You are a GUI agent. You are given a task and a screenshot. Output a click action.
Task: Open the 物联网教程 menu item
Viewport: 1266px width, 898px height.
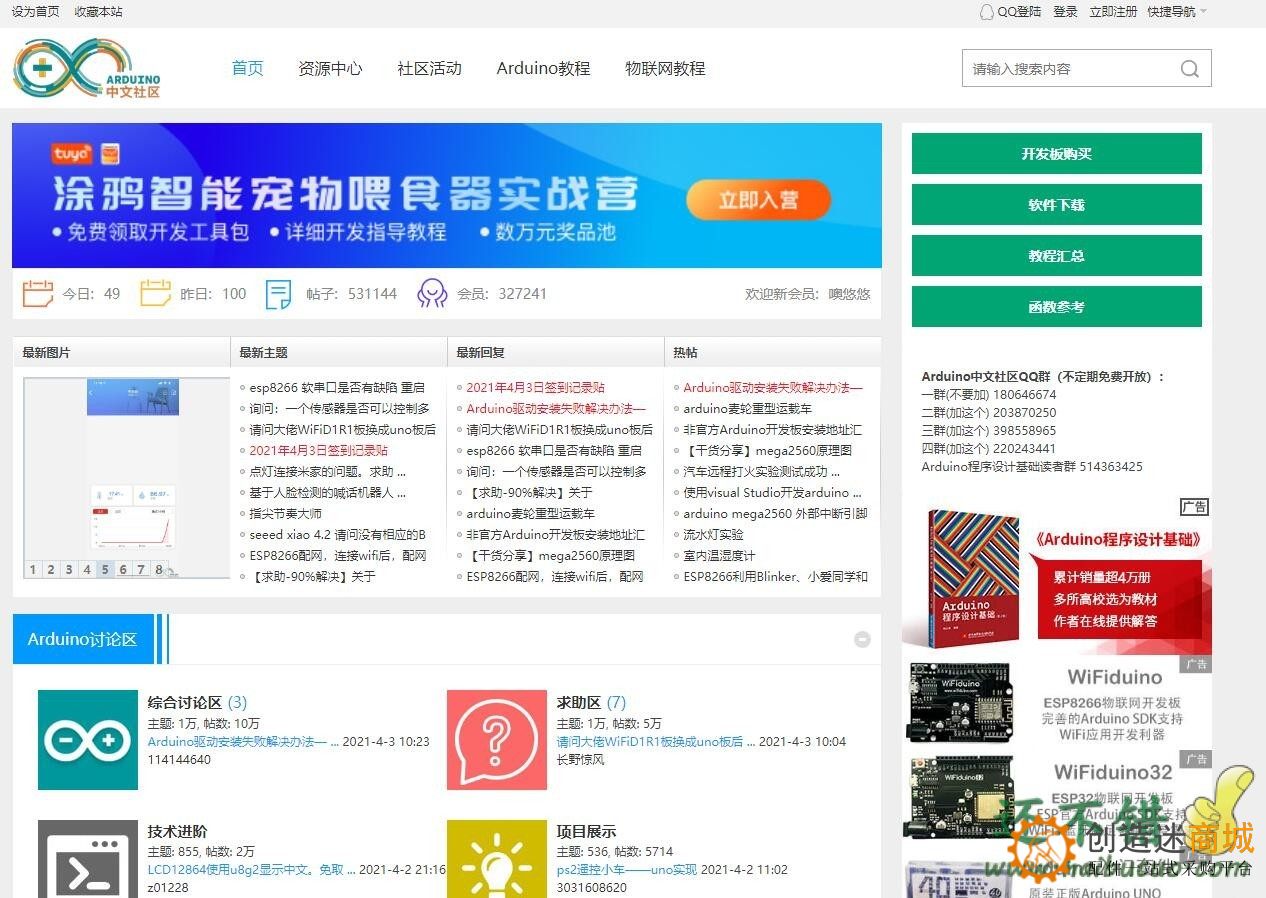(665, 68)
